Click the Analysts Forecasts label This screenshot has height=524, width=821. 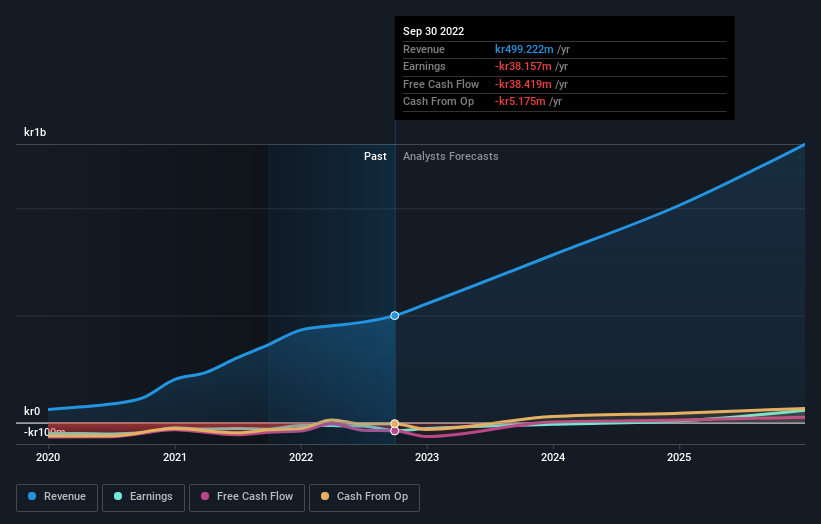tap(451, 157)
